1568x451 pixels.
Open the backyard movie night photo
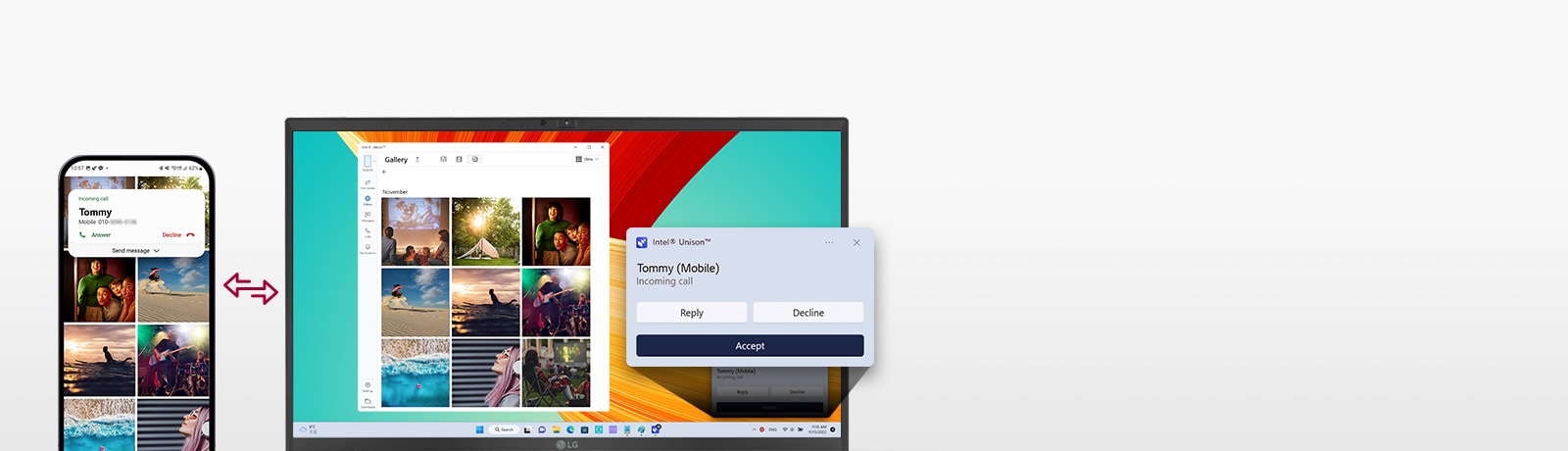(557, 373)
